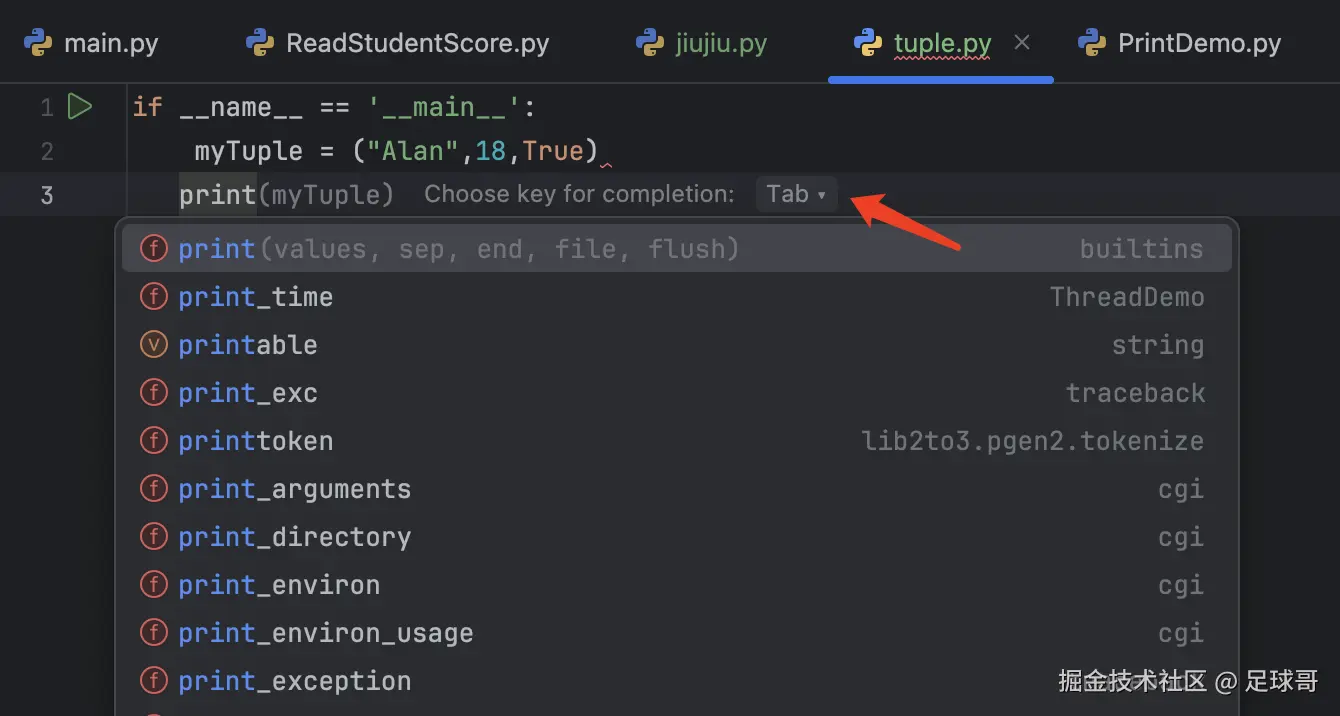1340x716 pixels.
Task: Close the tuple.py tab
Action: coord(1022,43)
